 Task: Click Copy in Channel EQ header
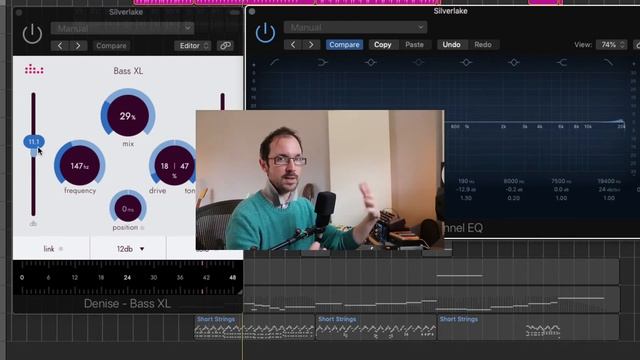382,44
